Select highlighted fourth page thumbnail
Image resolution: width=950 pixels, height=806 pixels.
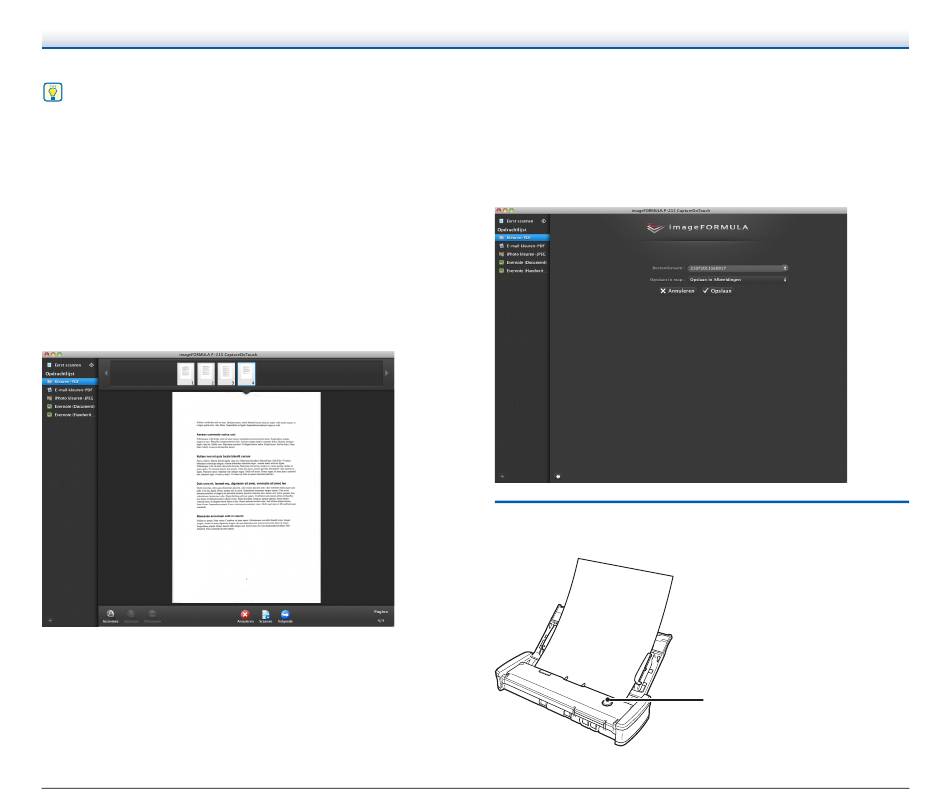pos(247,373)
